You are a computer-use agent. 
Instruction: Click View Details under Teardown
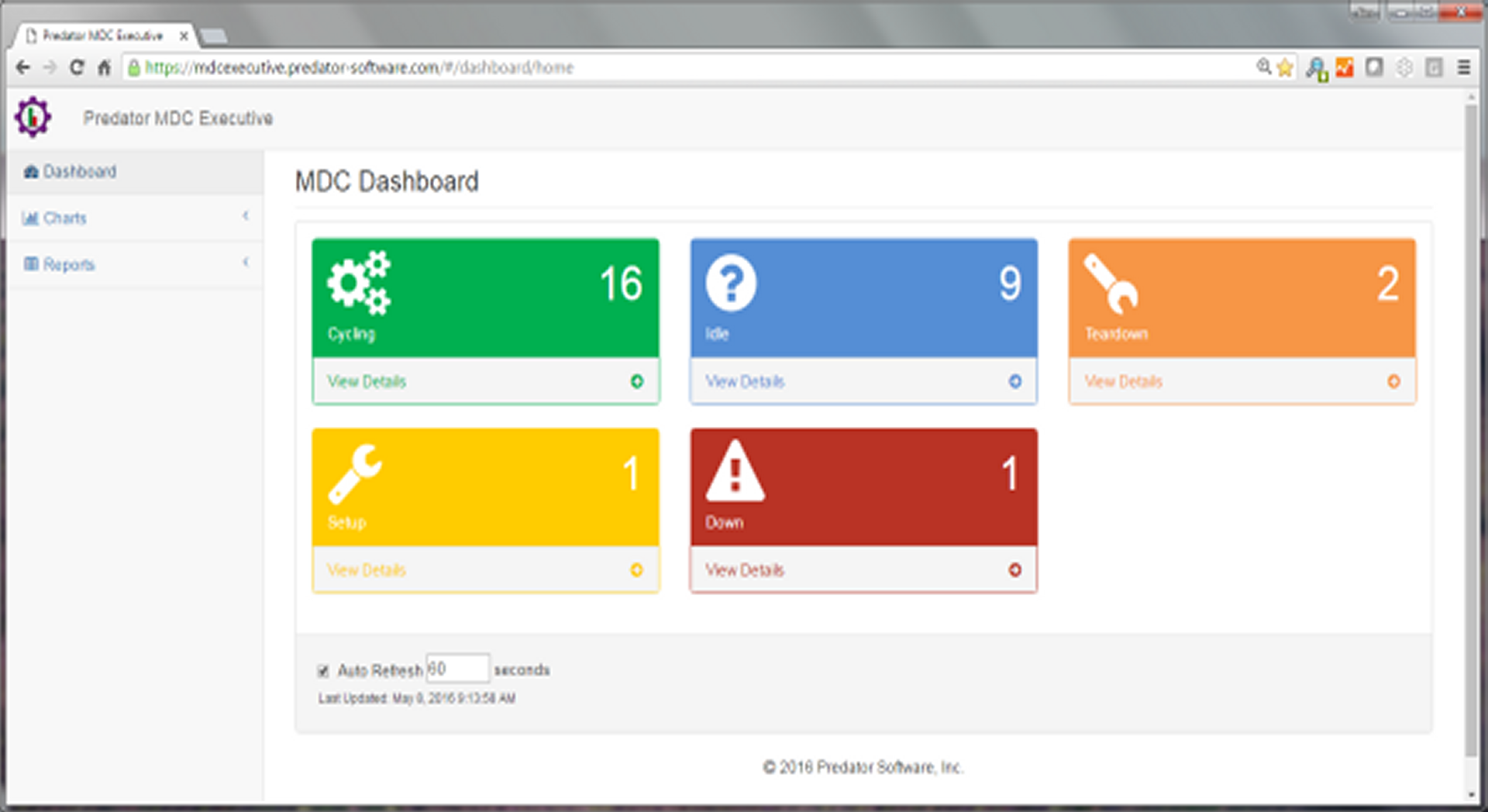pos(1123,381)
